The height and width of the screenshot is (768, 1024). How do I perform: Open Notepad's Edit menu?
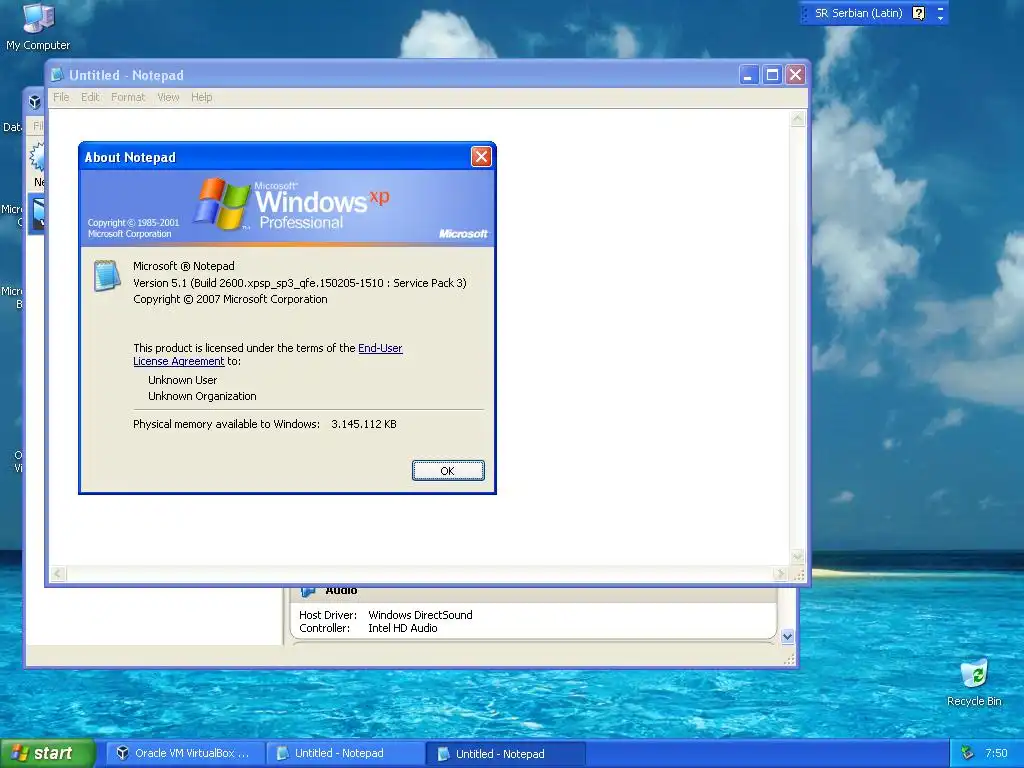90,97
